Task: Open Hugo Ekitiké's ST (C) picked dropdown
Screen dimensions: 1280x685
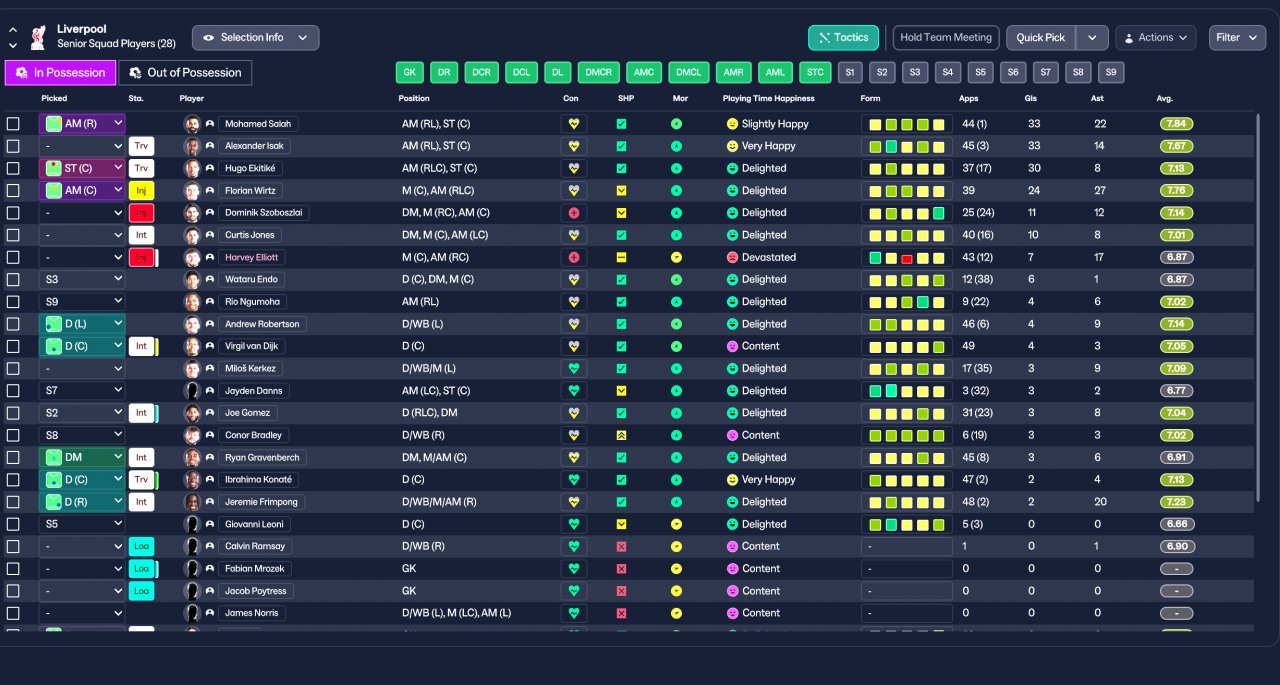Action: 82,168
